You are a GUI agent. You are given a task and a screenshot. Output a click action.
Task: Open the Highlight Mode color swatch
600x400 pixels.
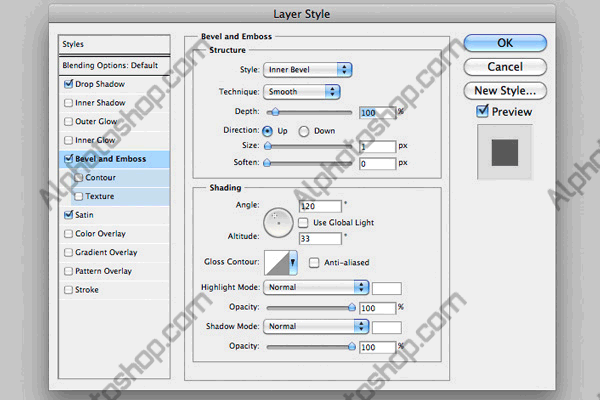pyautogui.click(x=386, y=288)
